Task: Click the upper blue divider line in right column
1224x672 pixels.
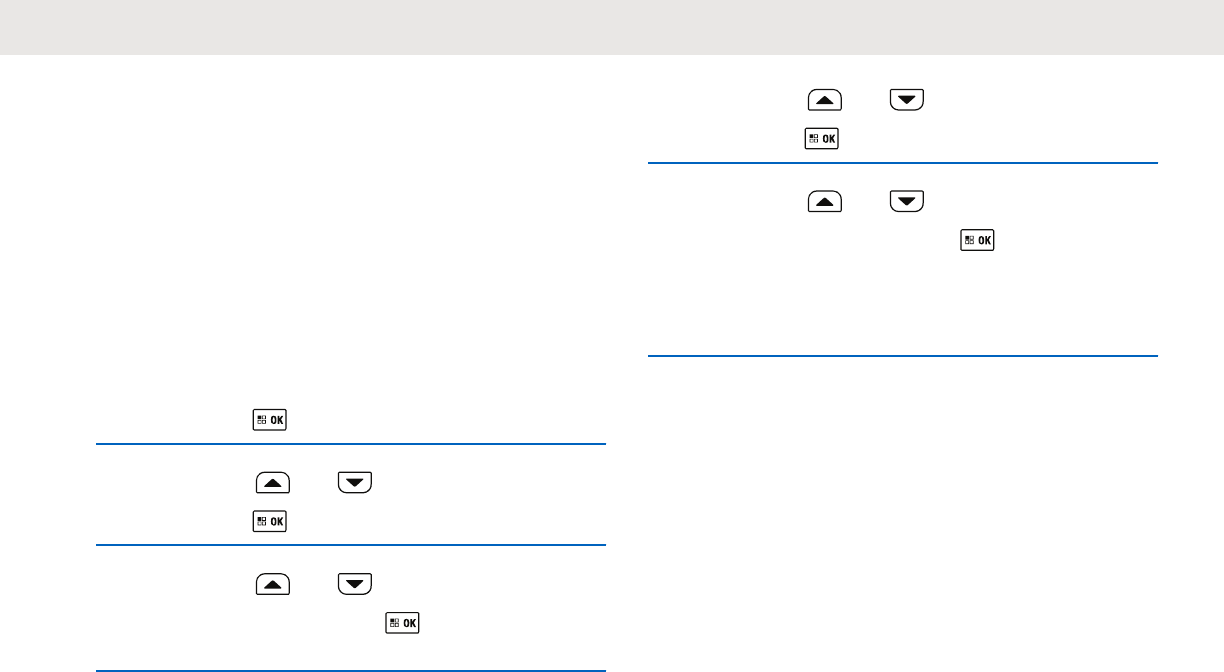Action: click(902, 163)
